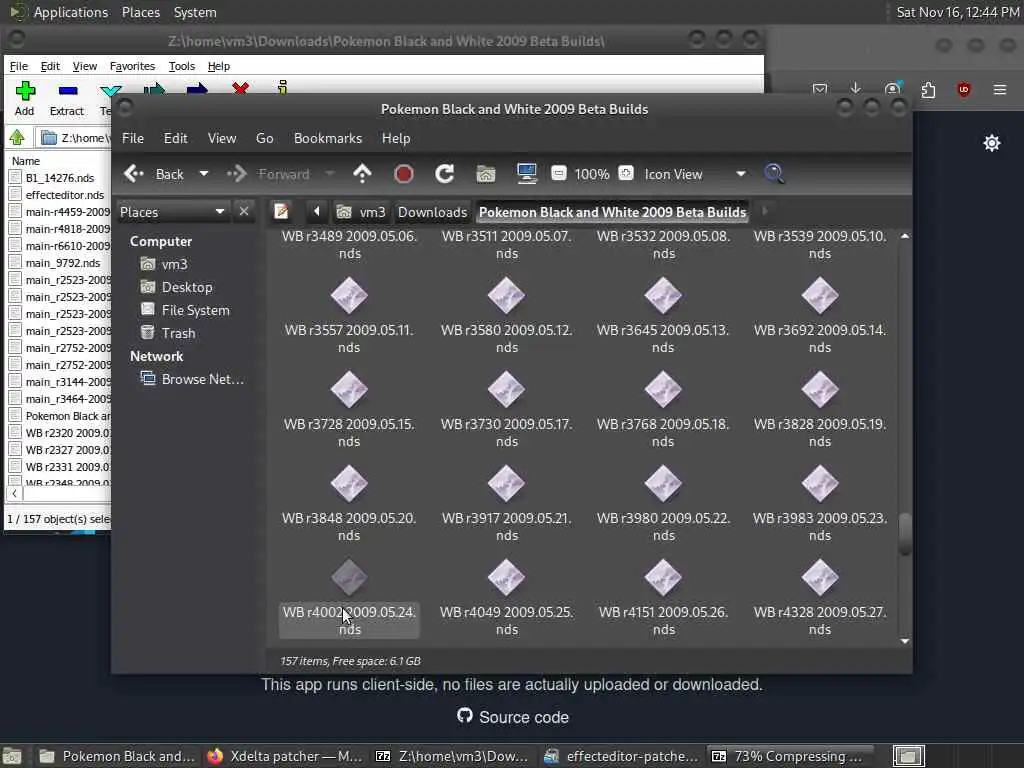The image size is (1024, 768).
Task: Select vm3 path bar button
Action: (x=361, y=212)
